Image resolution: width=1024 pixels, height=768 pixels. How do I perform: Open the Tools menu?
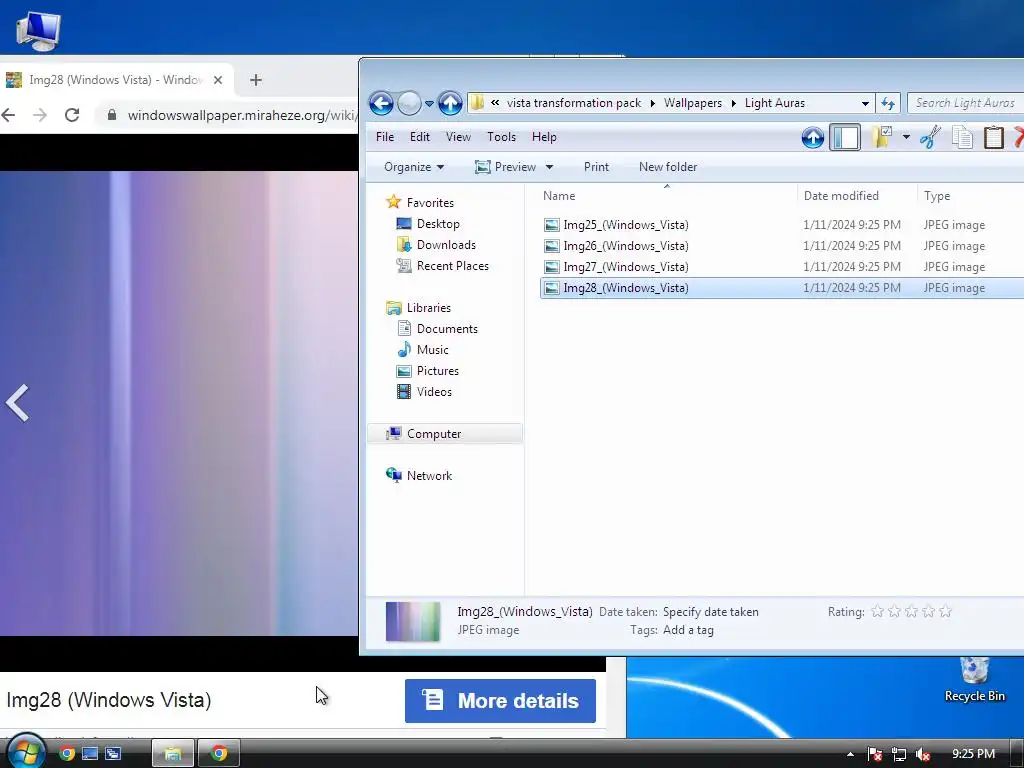coord(501,137)
